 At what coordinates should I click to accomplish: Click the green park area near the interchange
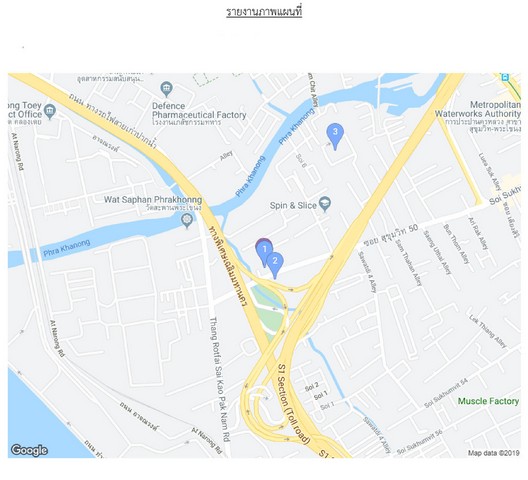pos(270,312)
